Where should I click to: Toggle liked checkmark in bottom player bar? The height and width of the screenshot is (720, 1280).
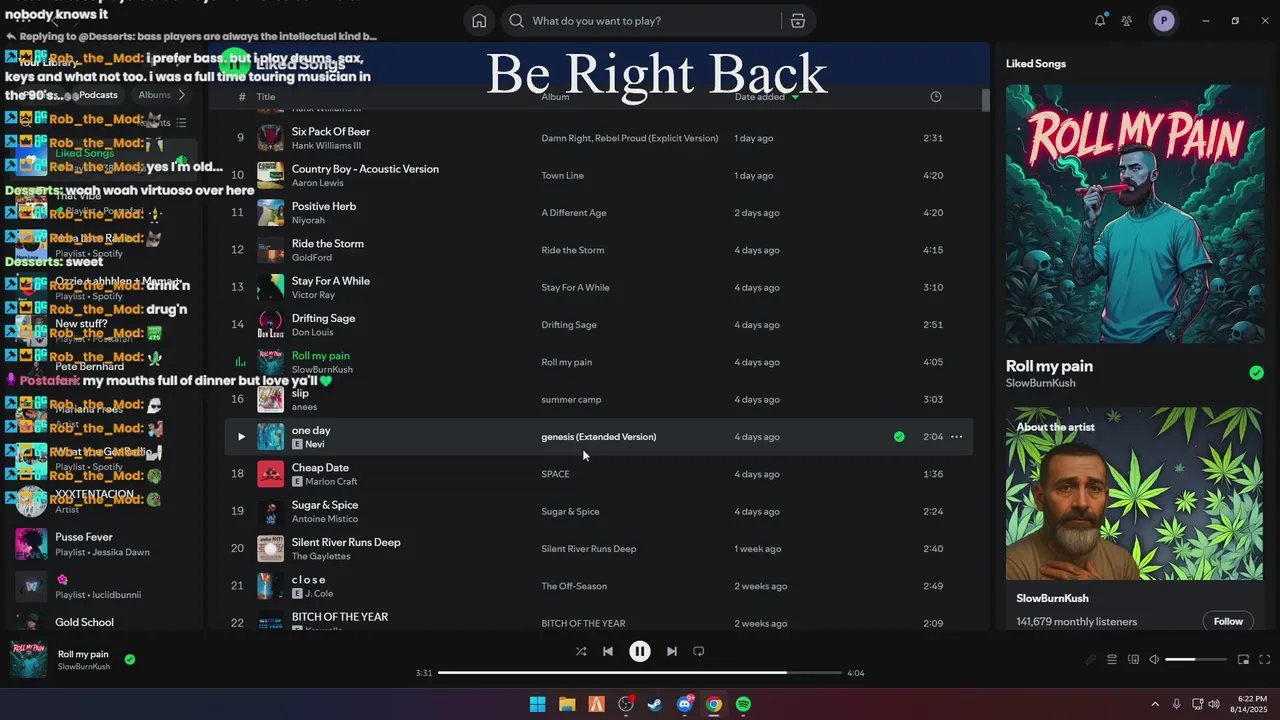130,659
